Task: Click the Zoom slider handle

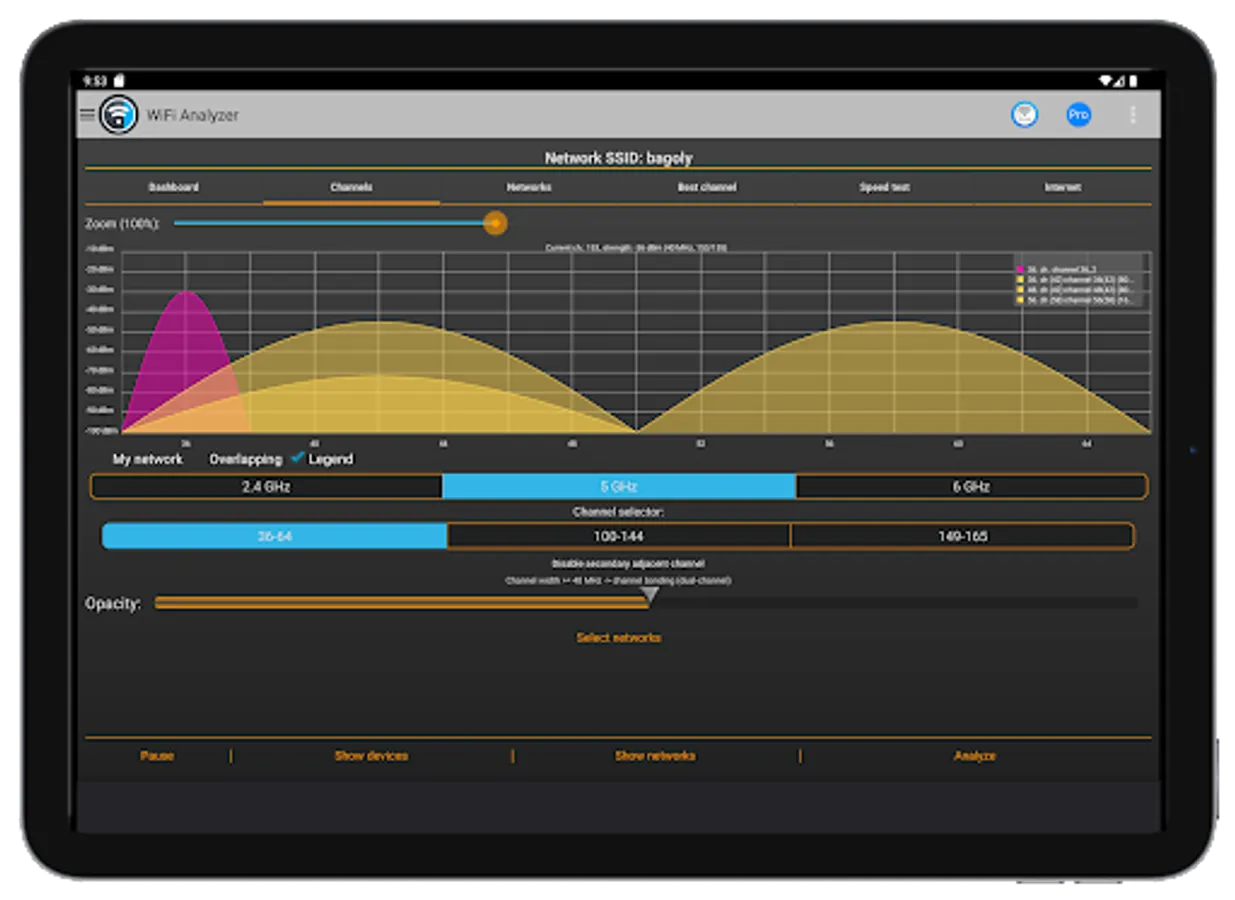Action: click(x=495, y=223)
